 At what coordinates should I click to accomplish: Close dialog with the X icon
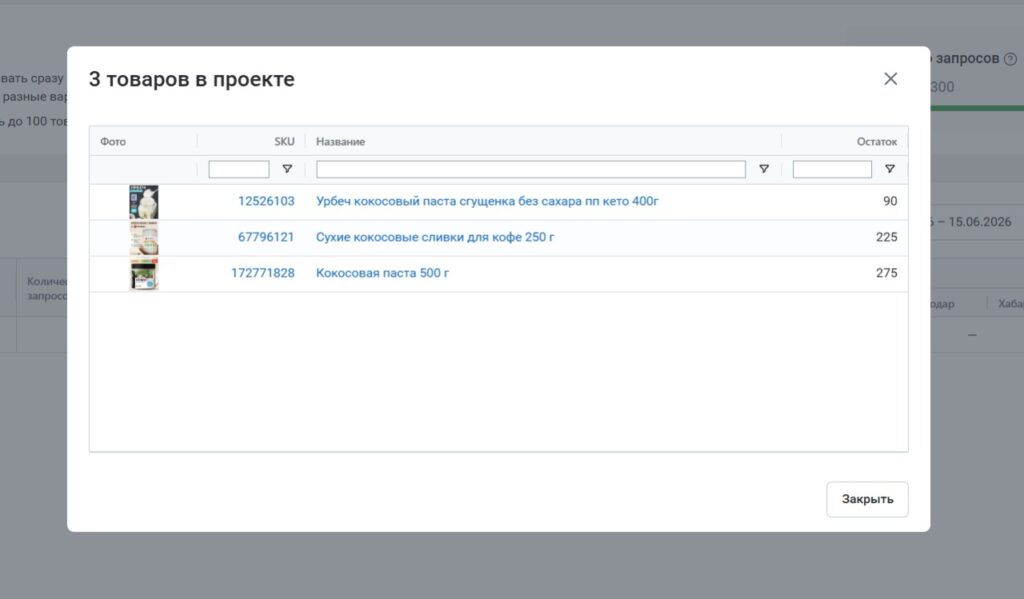tap(890, 79)
